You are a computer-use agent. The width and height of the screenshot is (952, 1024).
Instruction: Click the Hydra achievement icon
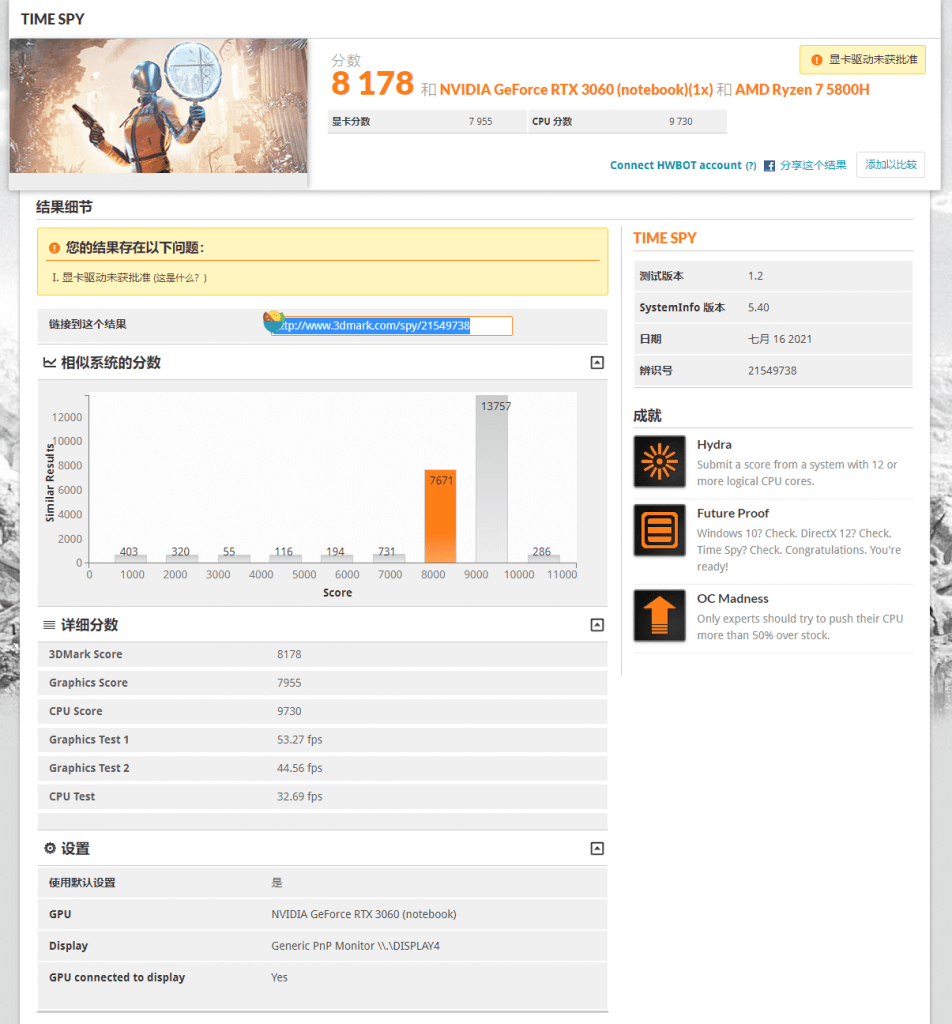click(x=659, y=462)
